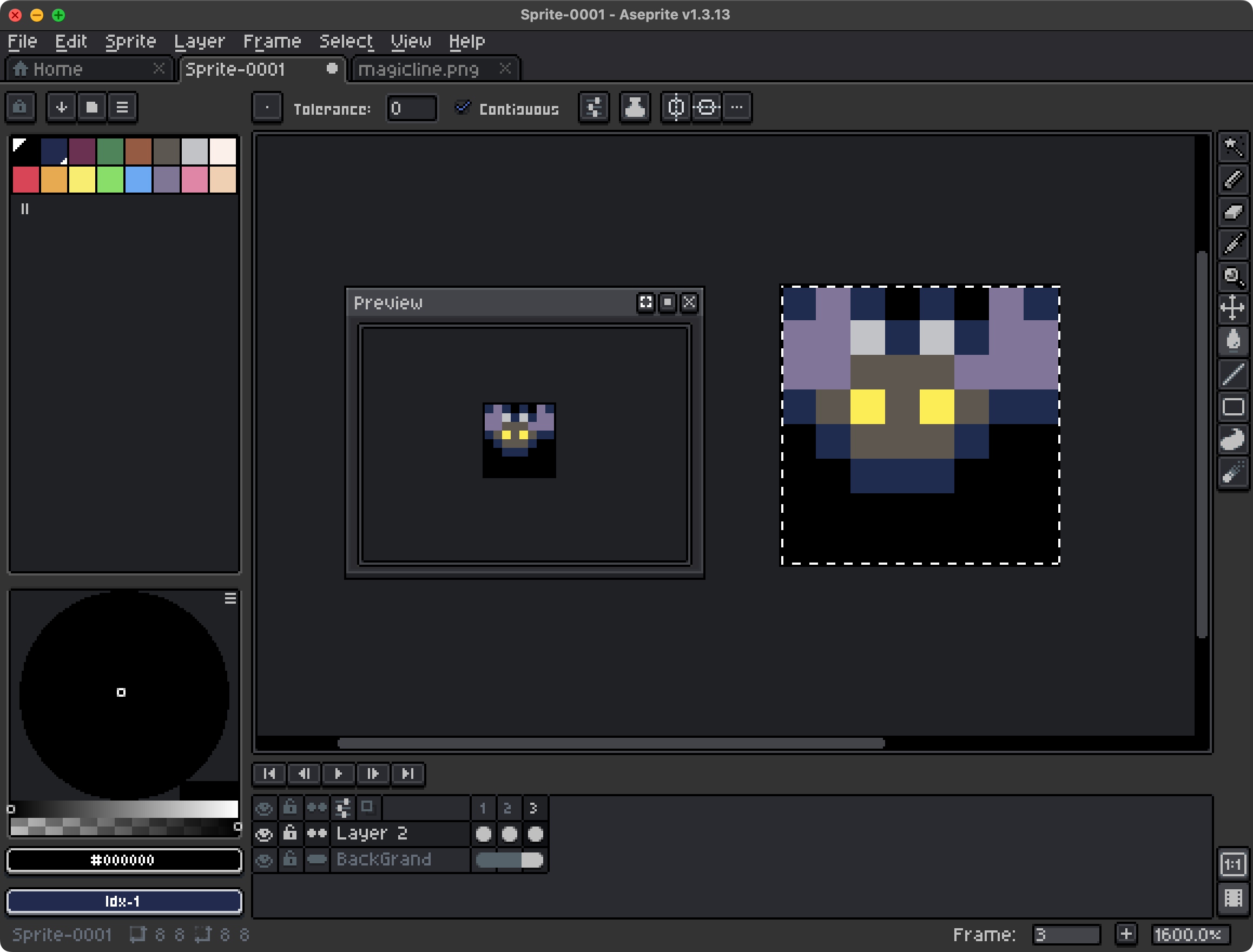Open the Sprite menu

click(130, 40)
